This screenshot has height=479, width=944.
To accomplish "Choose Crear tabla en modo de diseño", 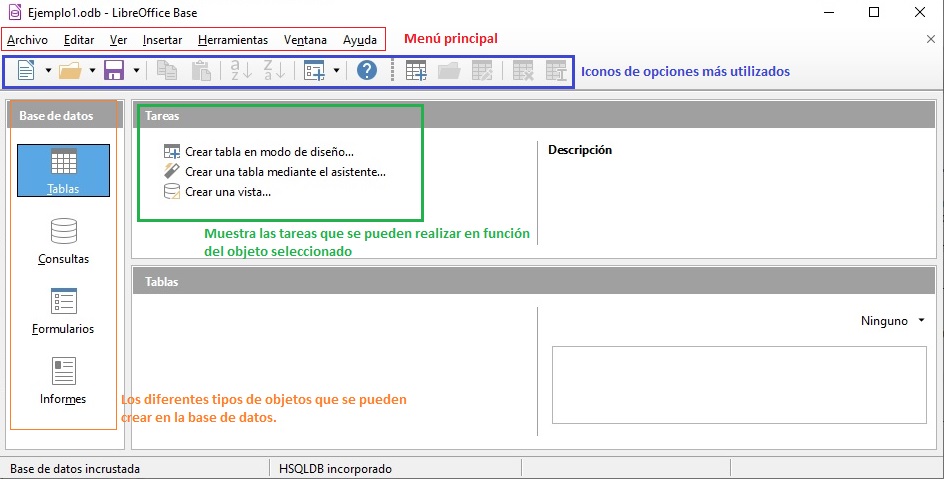I will [x=259, y=152].
